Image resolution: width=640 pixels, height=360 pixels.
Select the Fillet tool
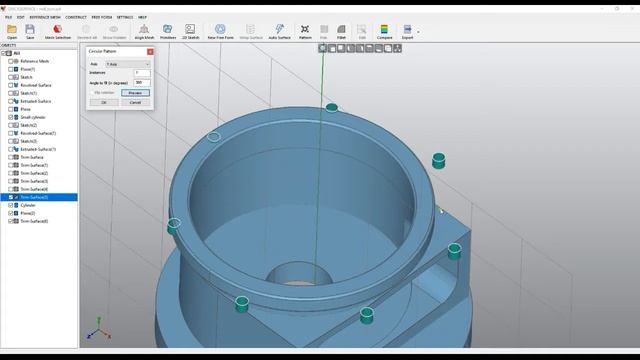[341, 31]
